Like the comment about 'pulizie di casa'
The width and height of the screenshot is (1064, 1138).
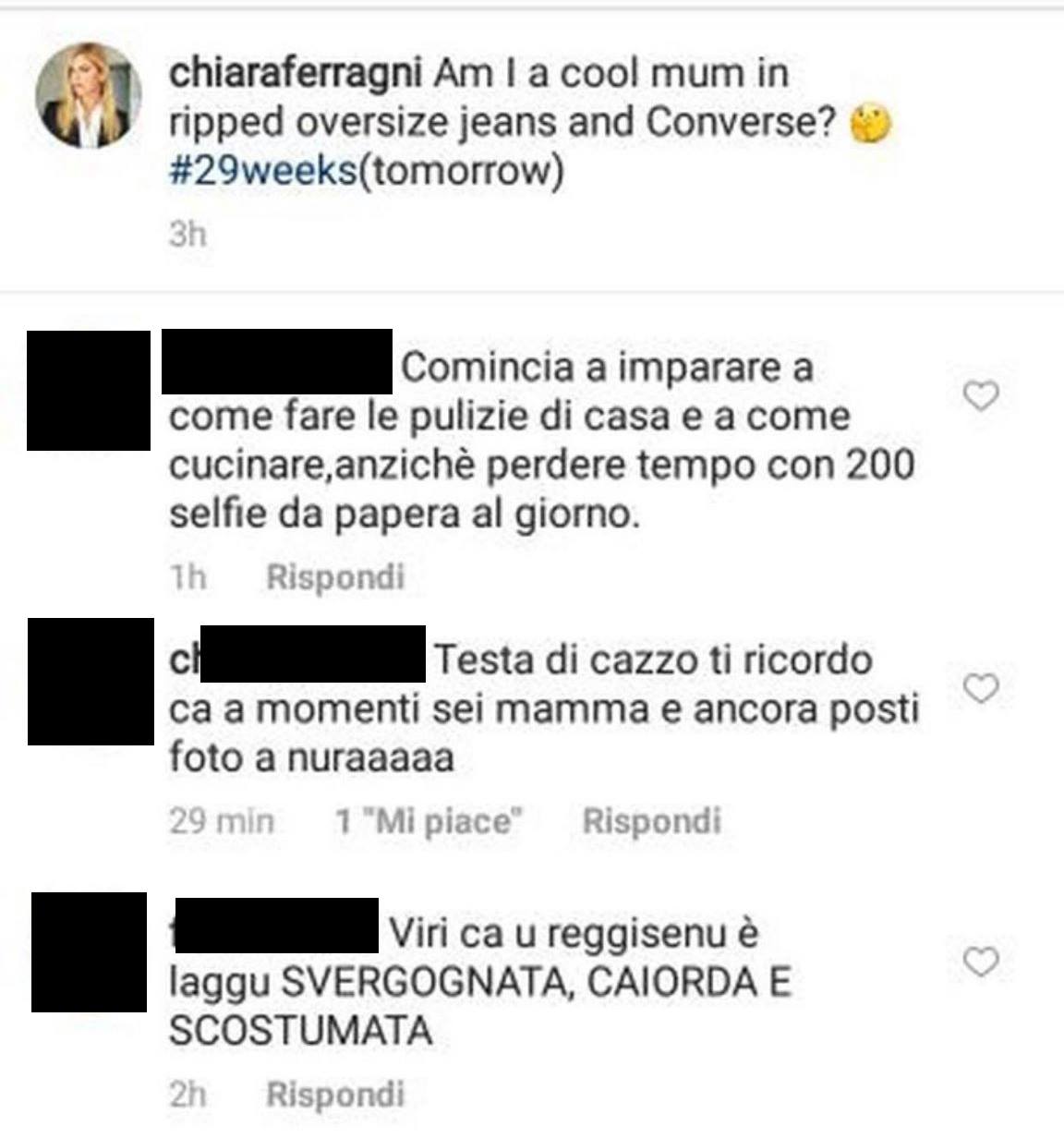(981, 396)
